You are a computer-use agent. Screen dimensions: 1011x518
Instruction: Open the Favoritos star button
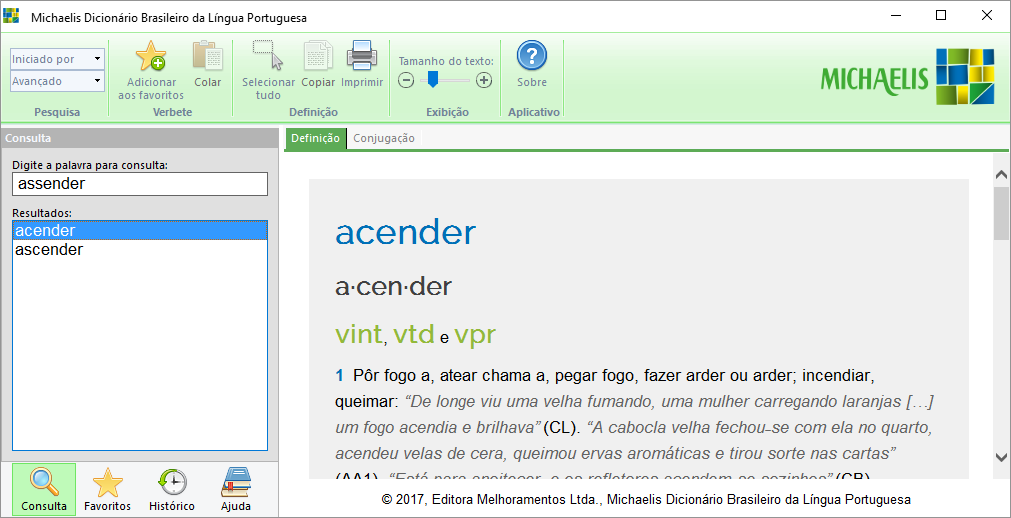point(108,488)
